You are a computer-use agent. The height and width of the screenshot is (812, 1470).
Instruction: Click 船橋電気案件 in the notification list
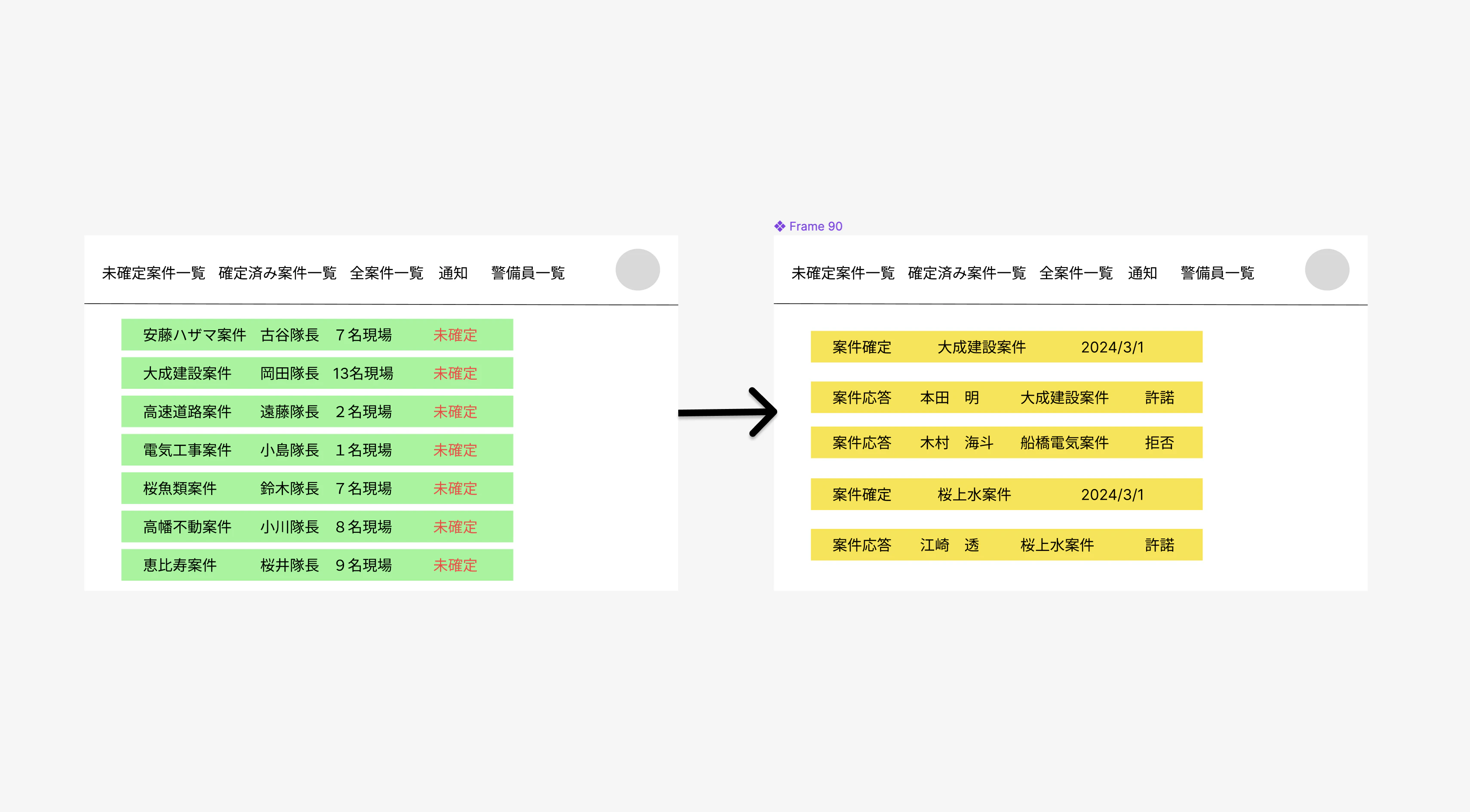pyautogui.click(x=1064, y=443)
